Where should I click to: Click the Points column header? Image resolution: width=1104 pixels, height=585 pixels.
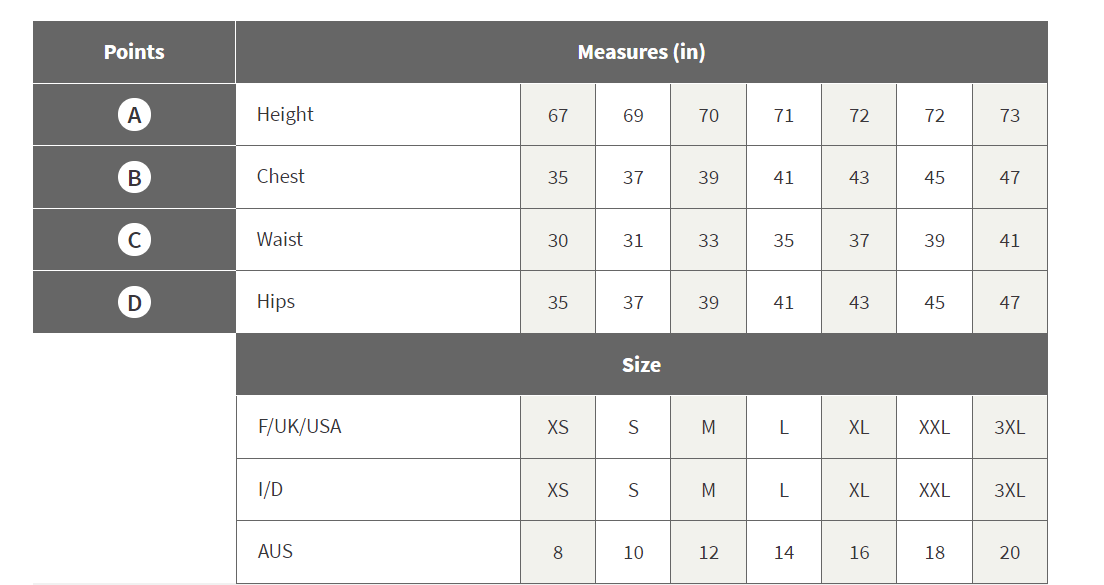(x=134, y=52)
